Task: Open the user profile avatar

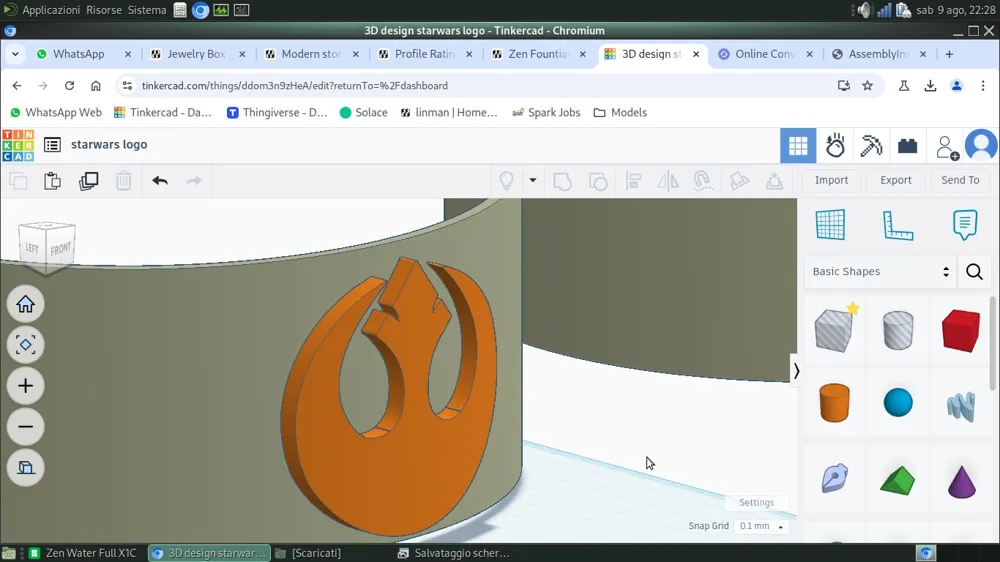Action: [x=982, y=145]
